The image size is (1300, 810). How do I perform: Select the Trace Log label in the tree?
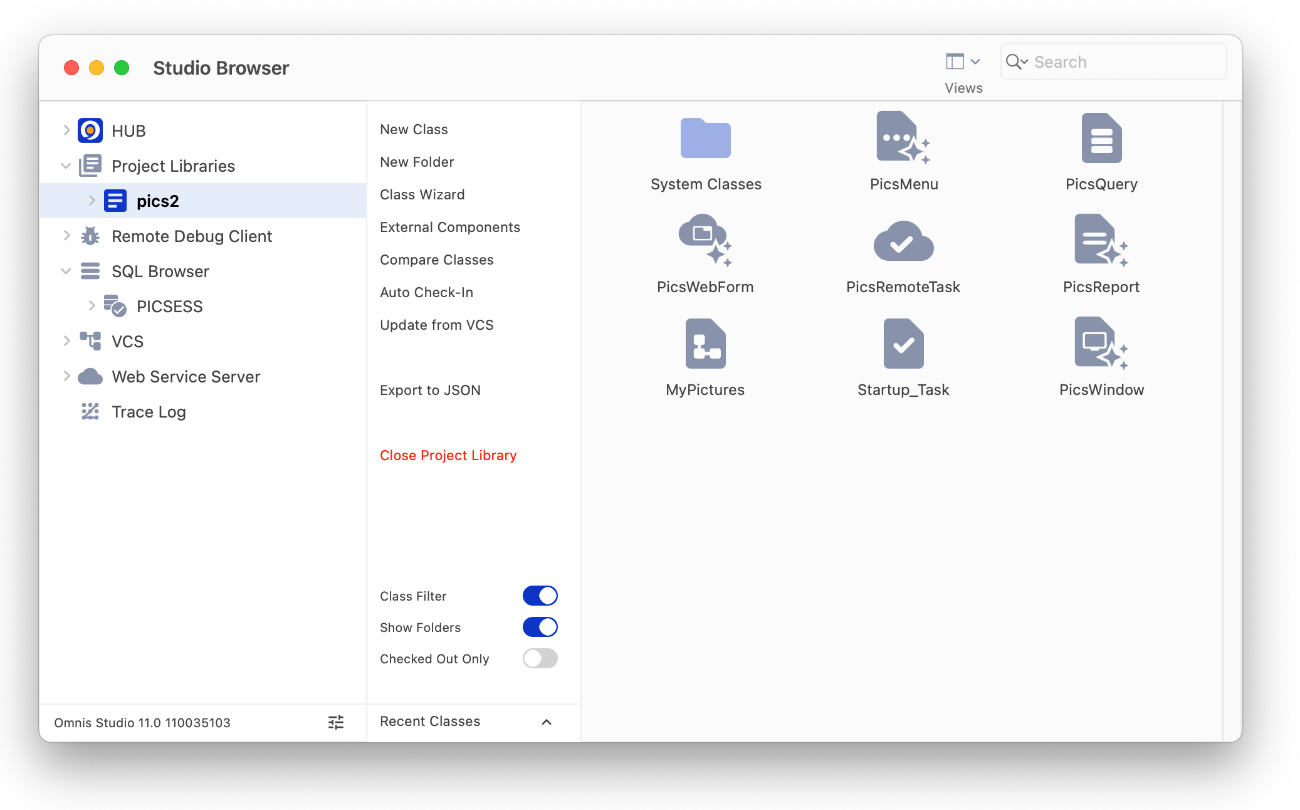[149, 412]
